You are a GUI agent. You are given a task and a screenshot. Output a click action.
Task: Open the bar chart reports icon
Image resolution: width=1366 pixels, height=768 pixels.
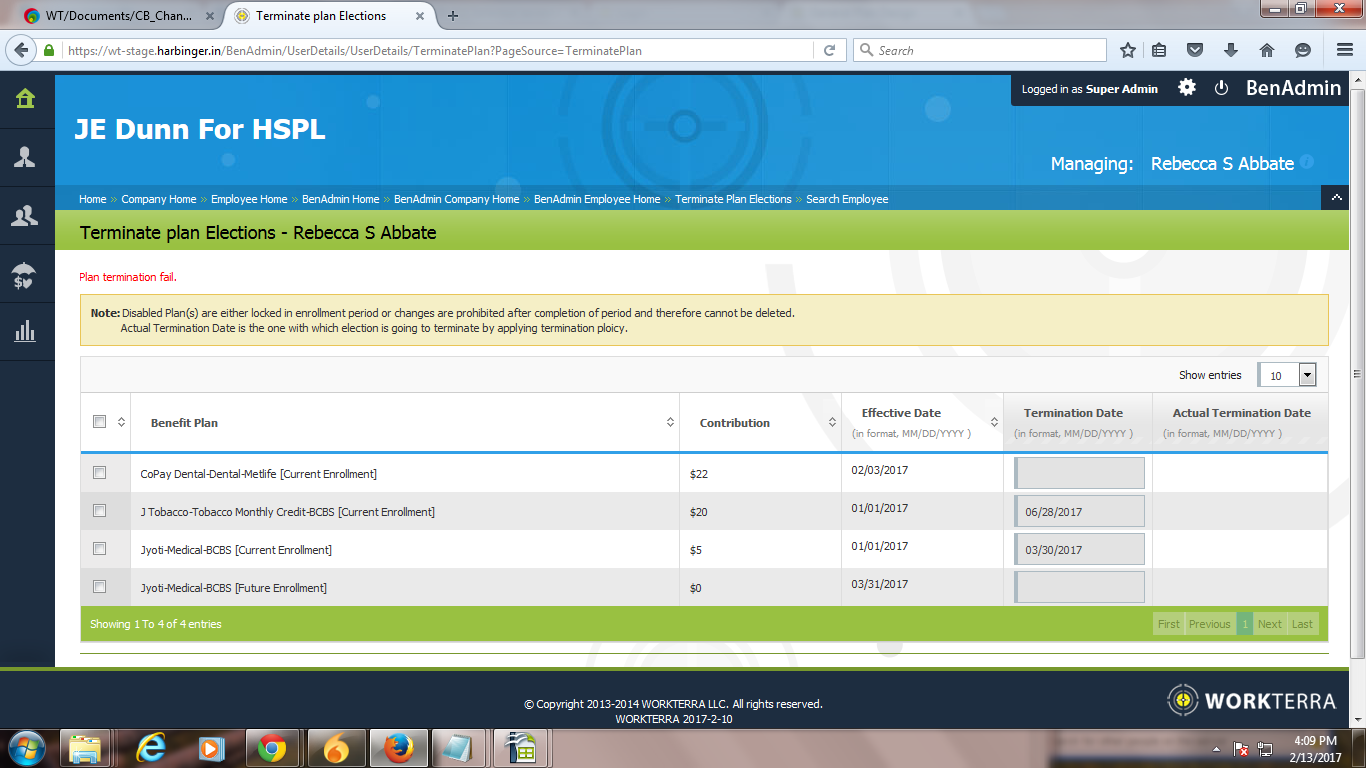tap(25, 332)
